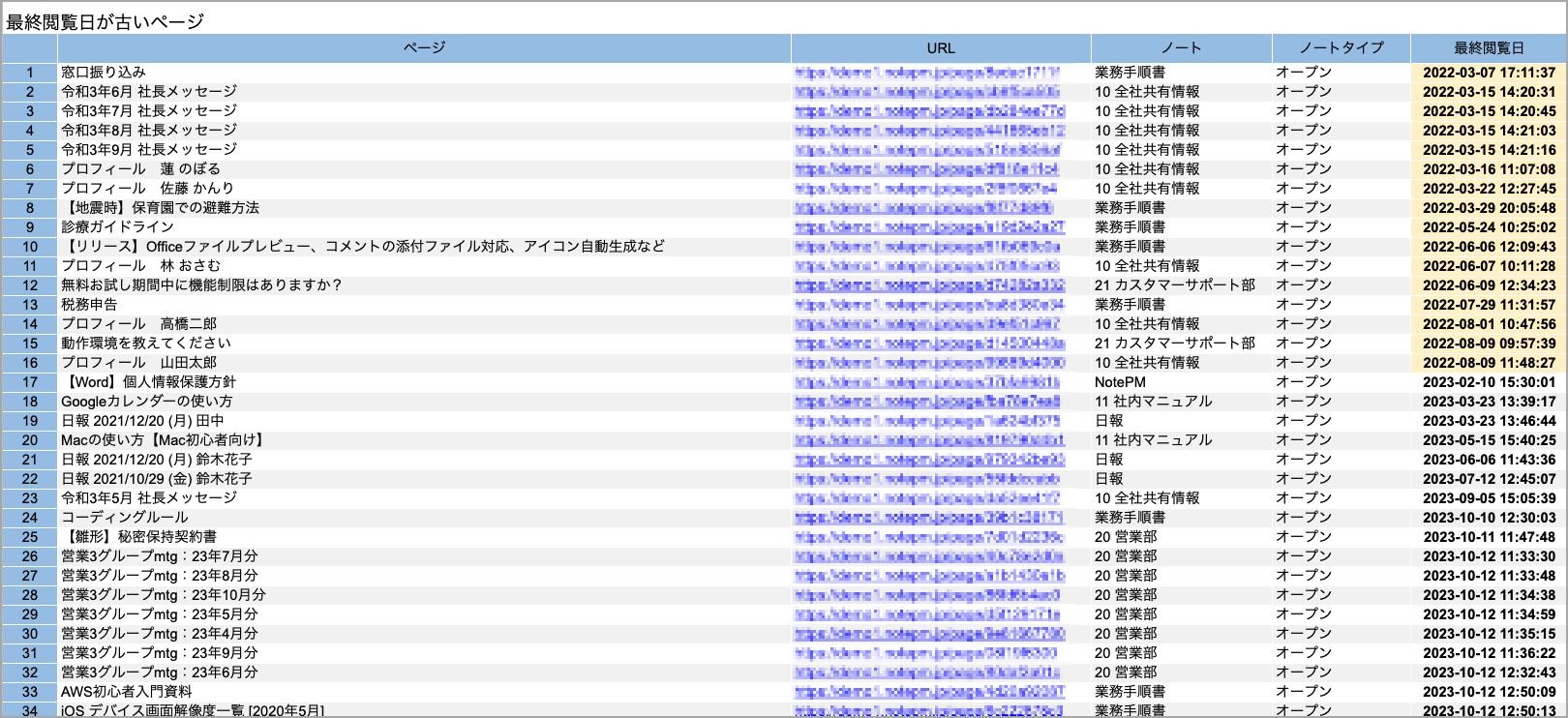Click the ページ column header

(x=424, y=47)
